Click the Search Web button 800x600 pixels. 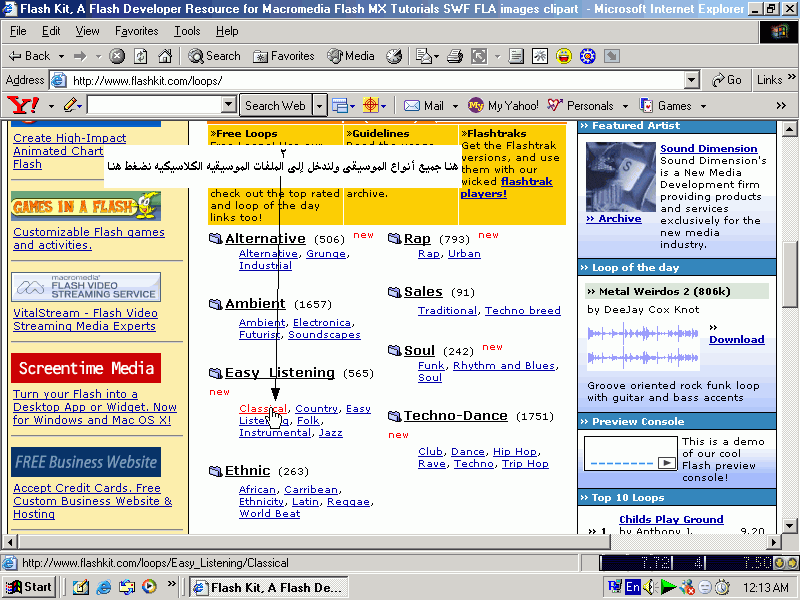[x=276, y=106]
